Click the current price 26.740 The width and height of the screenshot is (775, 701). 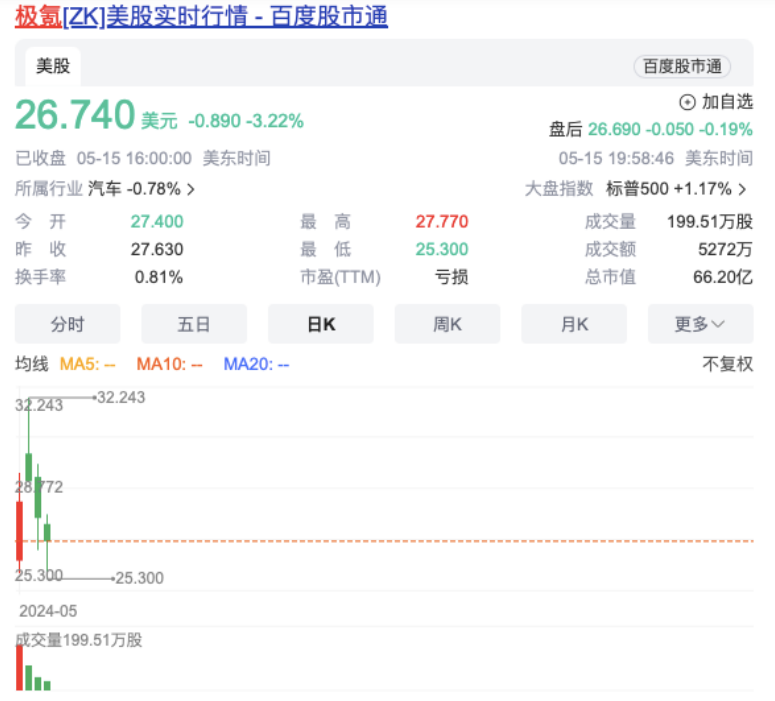coord(75,115)
